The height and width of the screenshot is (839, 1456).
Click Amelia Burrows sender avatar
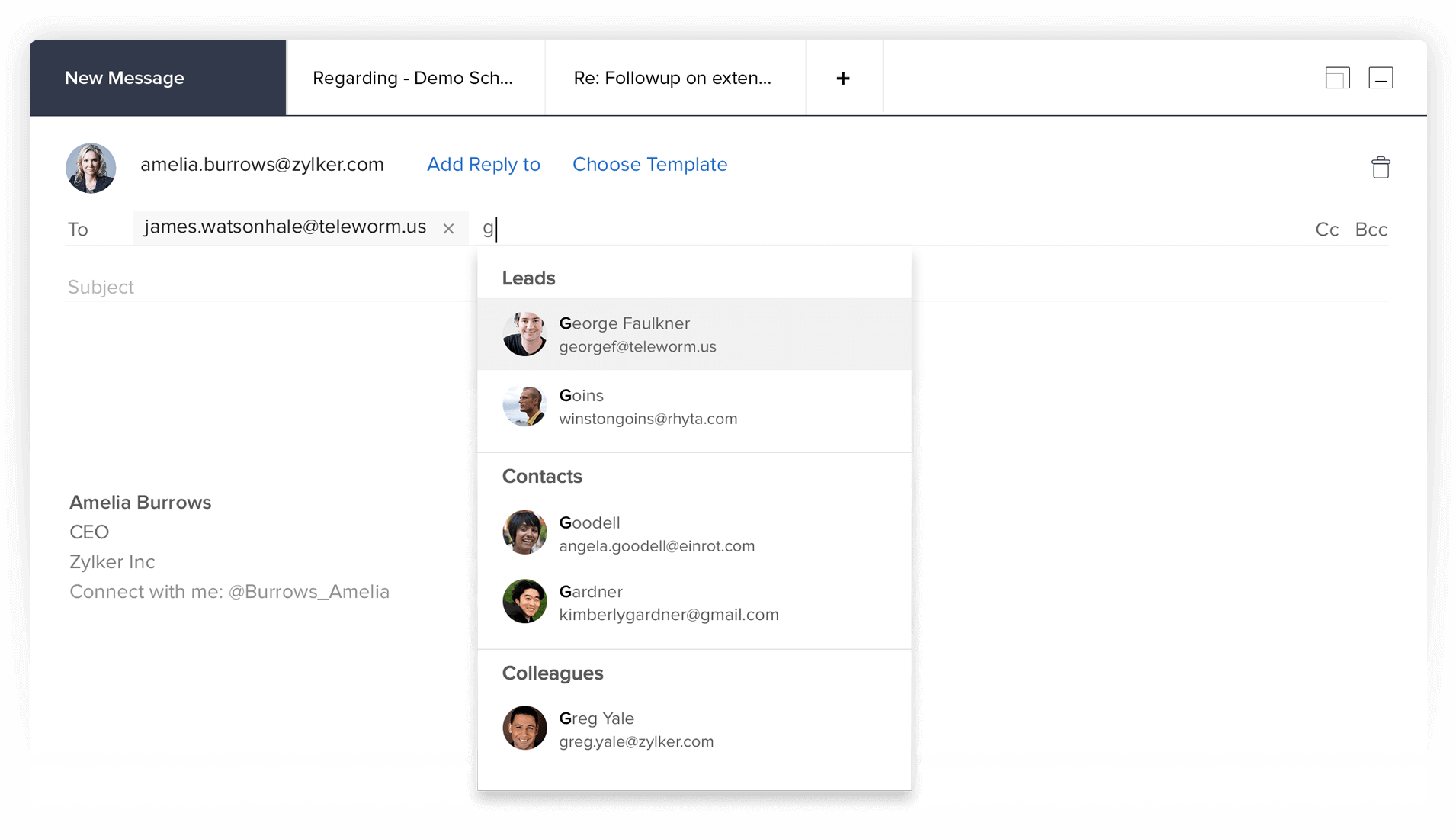click(91, 168)
